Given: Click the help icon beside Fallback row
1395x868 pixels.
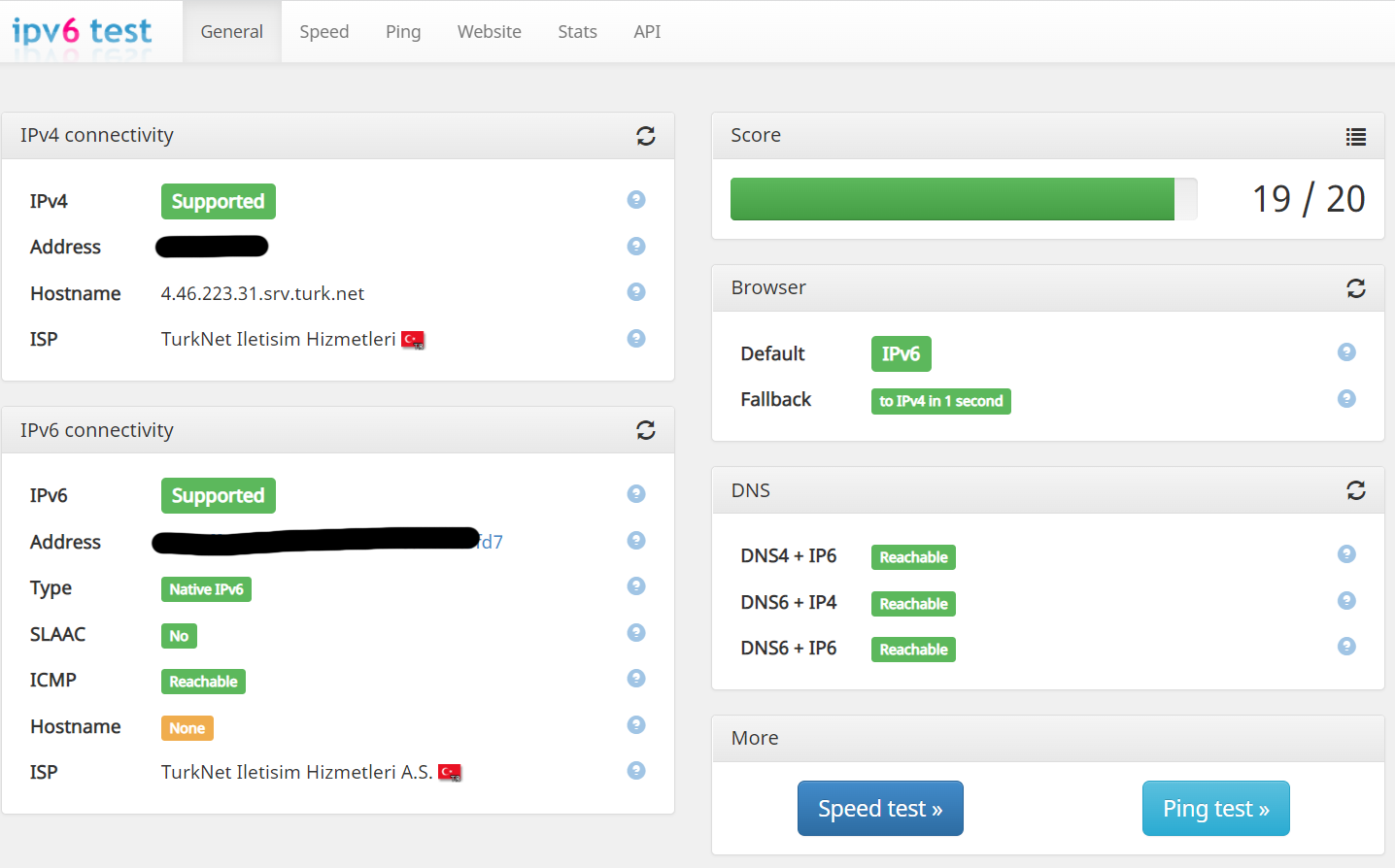Looking at the screenshot, I should pos(1346,398).
